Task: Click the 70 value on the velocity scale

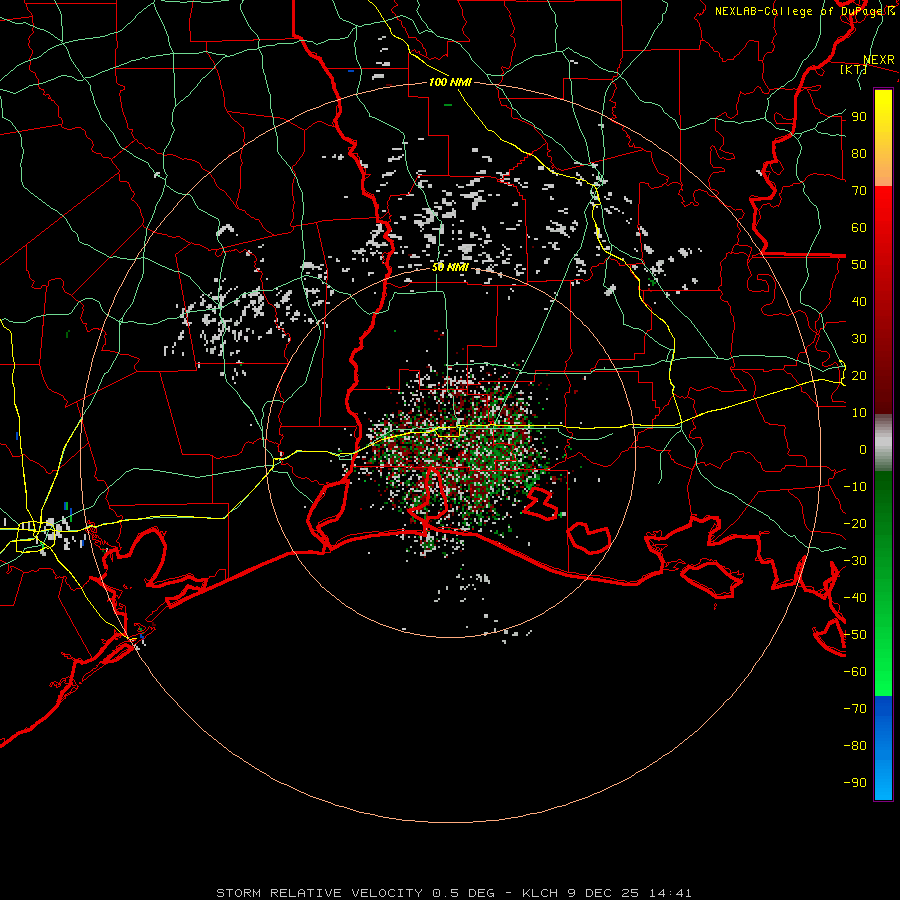Action: [859, 191]
